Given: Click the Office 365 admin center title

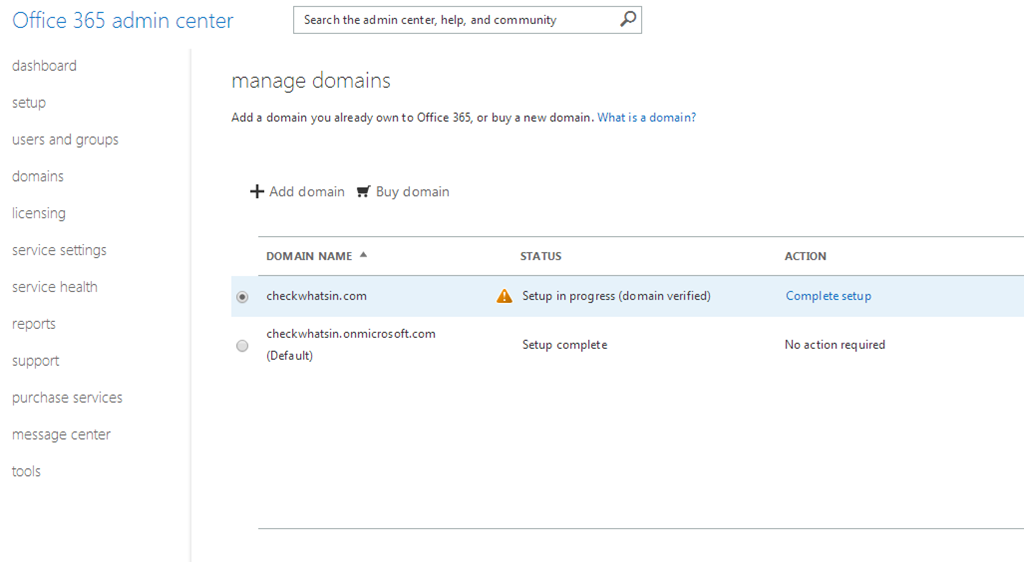Looking at the screenshot, I should click(123, 20).
